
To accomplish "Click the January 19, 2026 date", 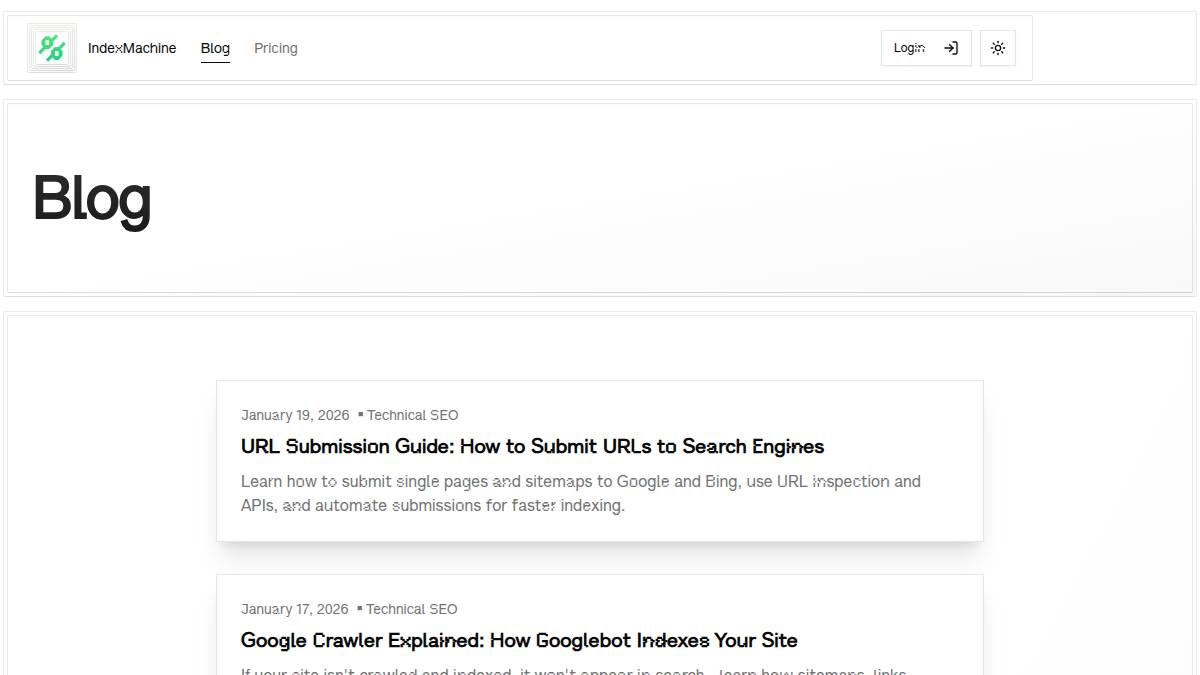I will [x=295, y=415].
